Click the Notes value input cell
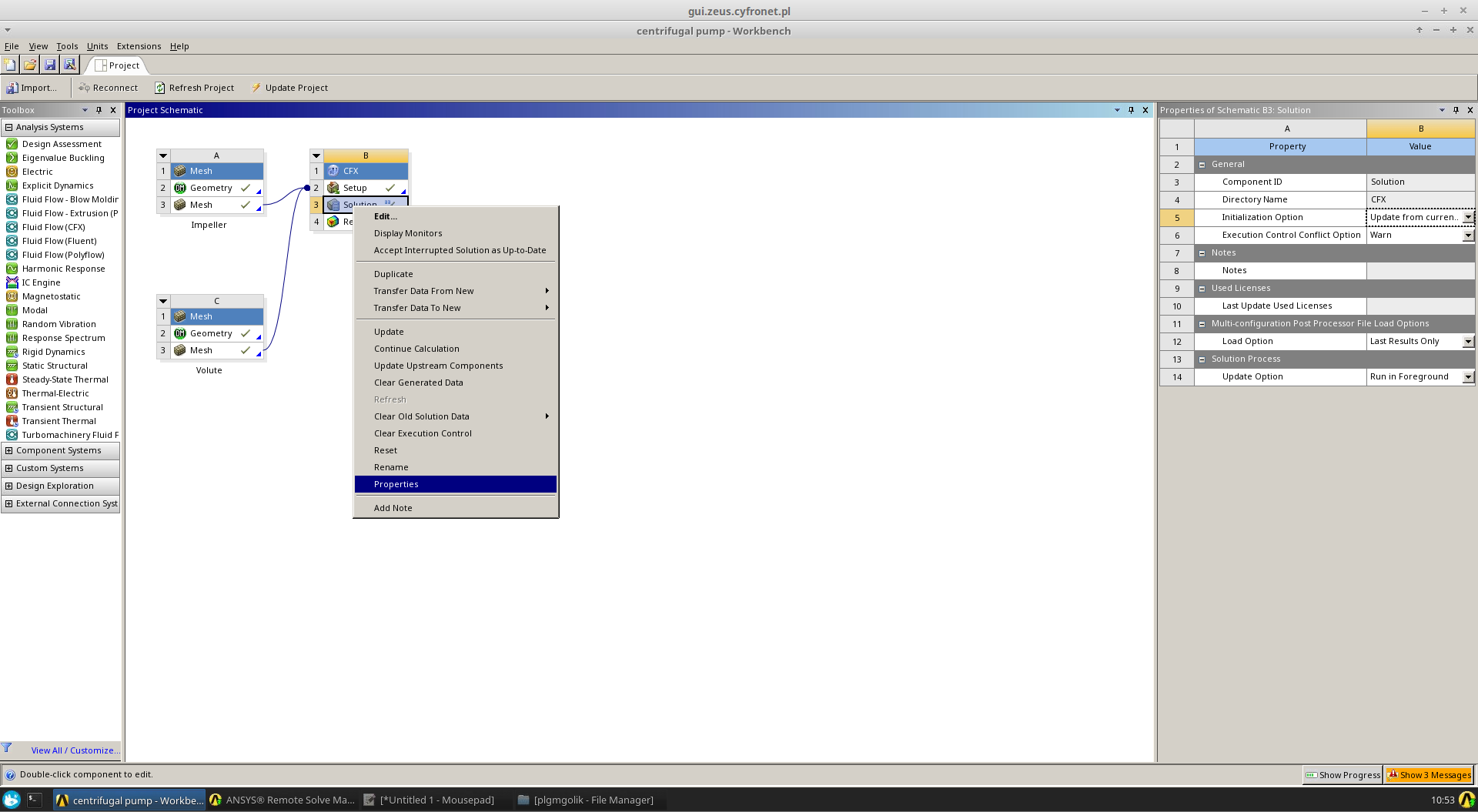The width and height of the screenshot is (1478, 812). pos(1420,271)
